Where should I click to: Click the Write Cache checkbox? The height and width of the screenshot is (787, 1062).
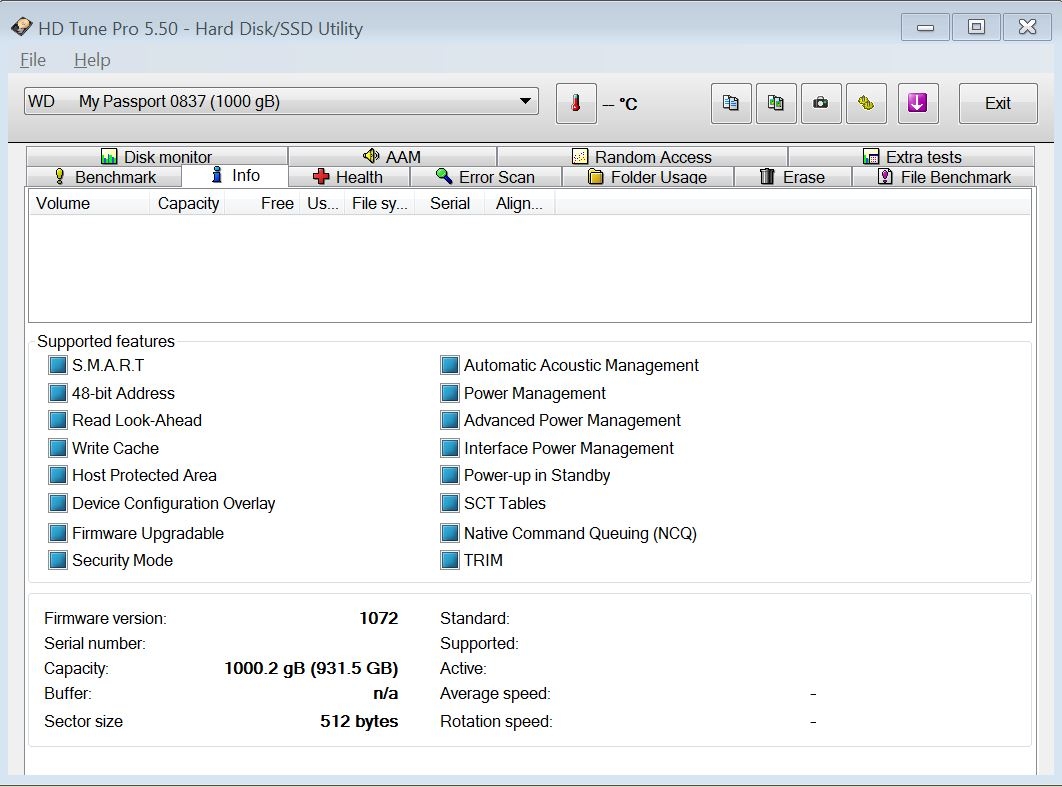58,448
